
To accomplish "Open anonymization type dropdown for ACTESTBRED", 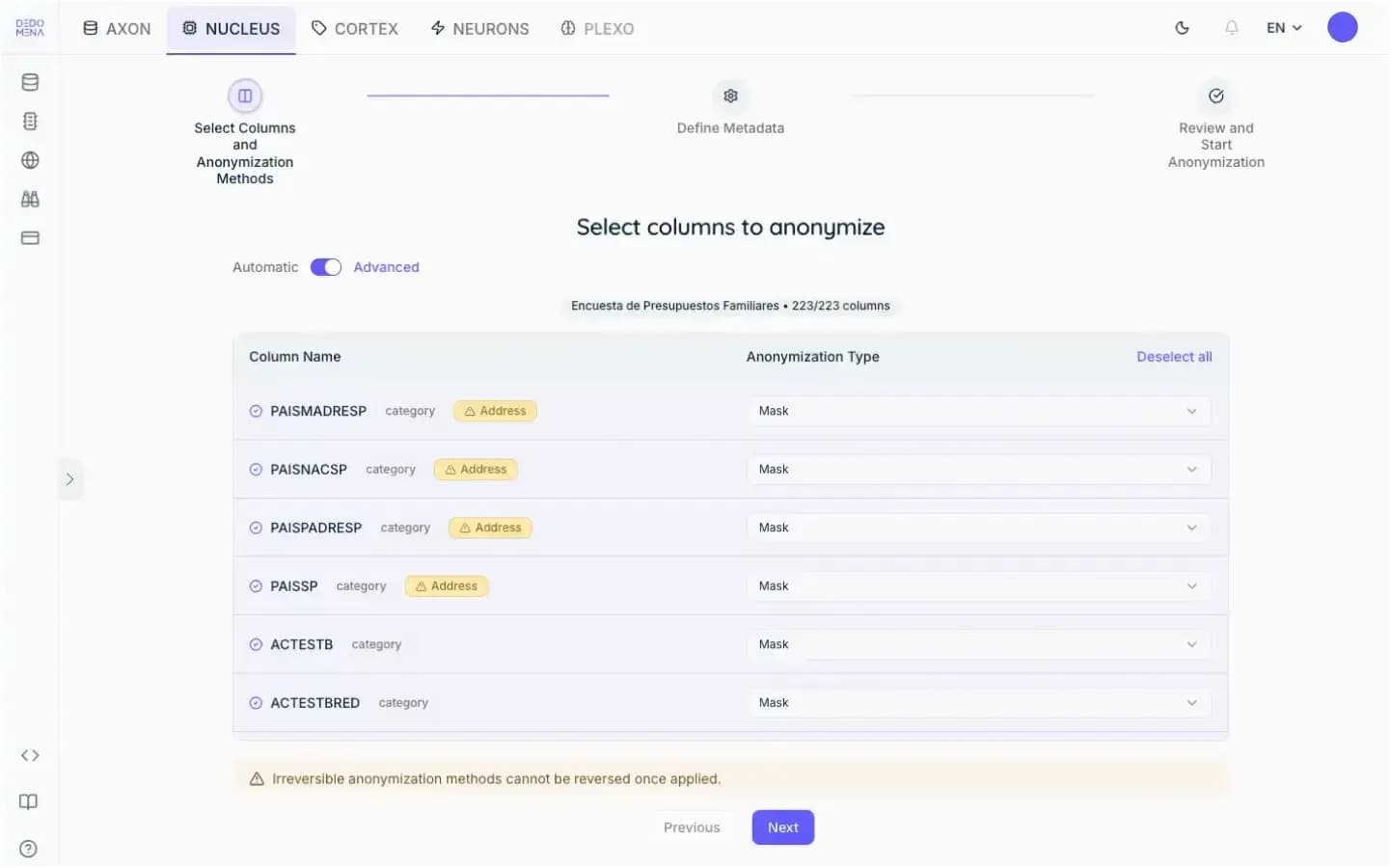I will pyautogui.click(x=978, y=703).
